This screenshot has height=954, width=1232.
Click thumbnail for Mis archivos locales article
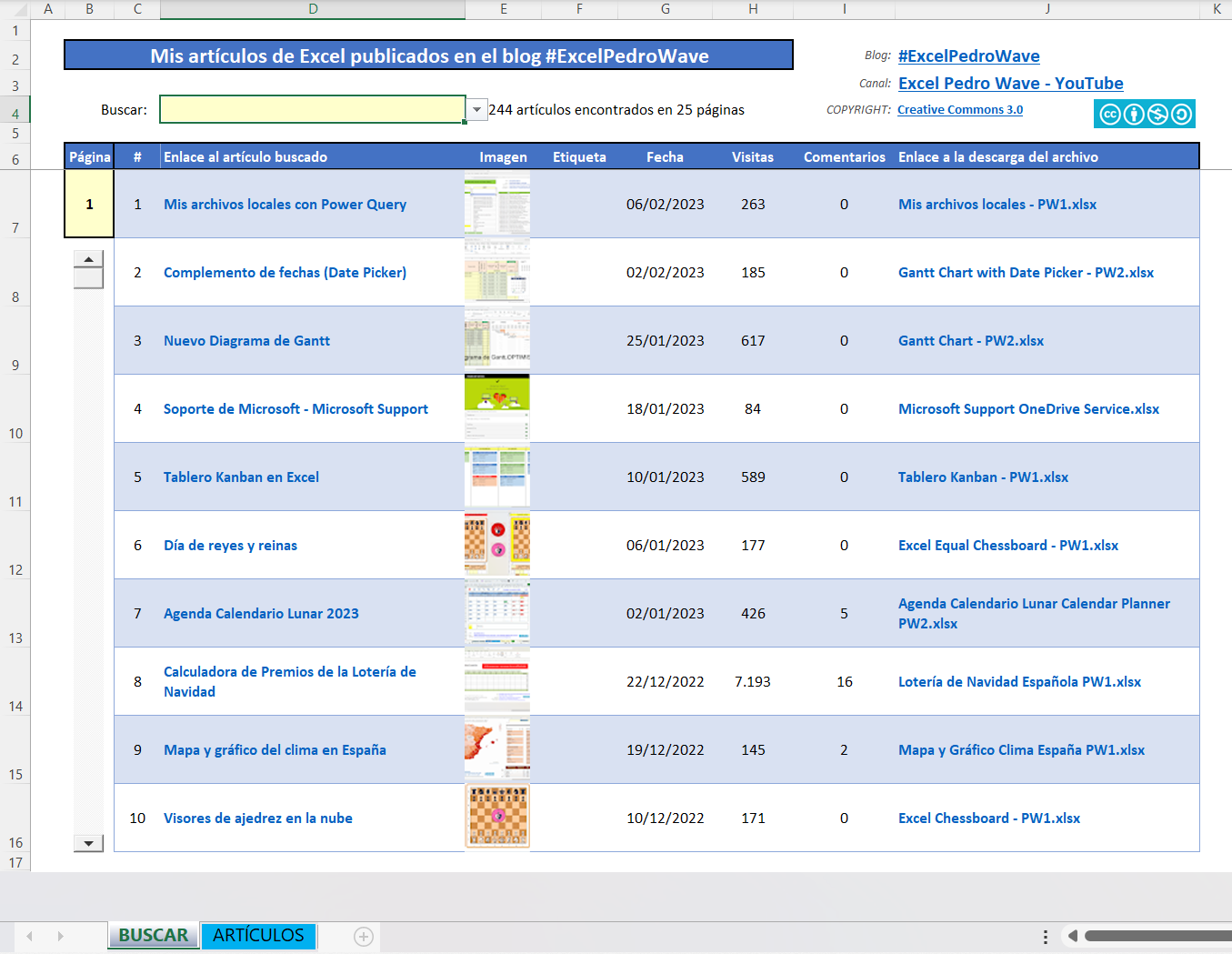pyautogui.click(x=497, y=204)
